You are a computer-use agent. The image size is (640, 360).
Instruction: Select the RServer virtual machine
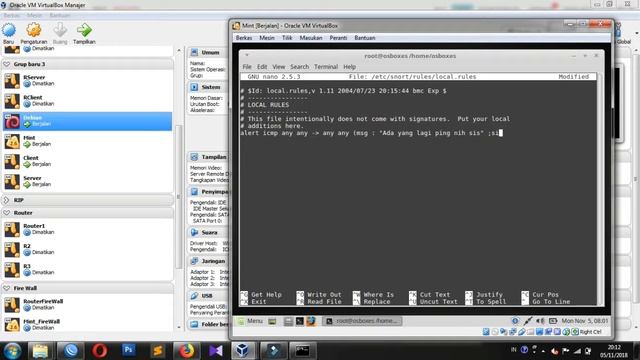(x=87, y=81)
